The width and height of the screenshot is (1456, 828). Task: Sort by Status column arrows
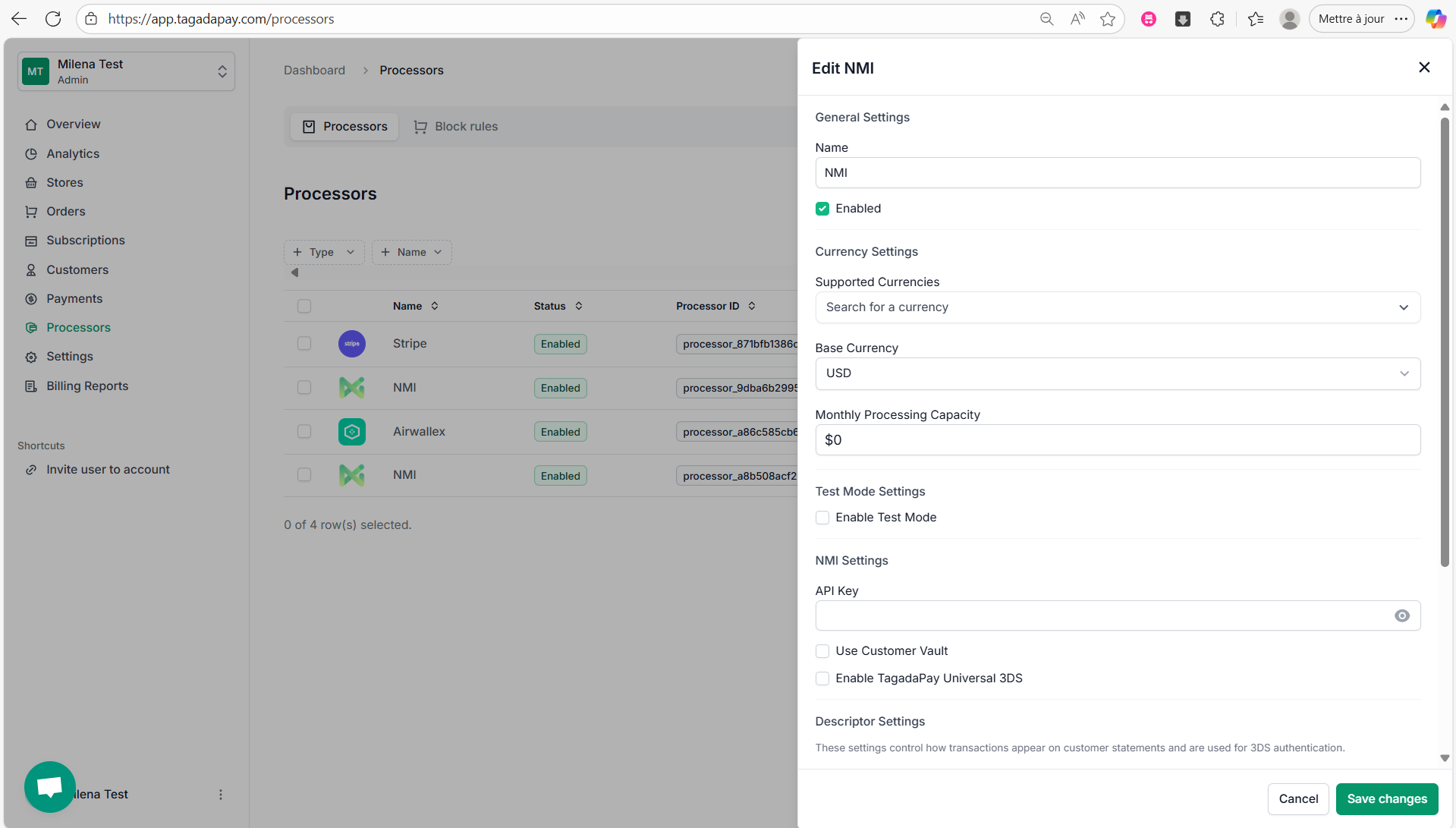point(579,306)
